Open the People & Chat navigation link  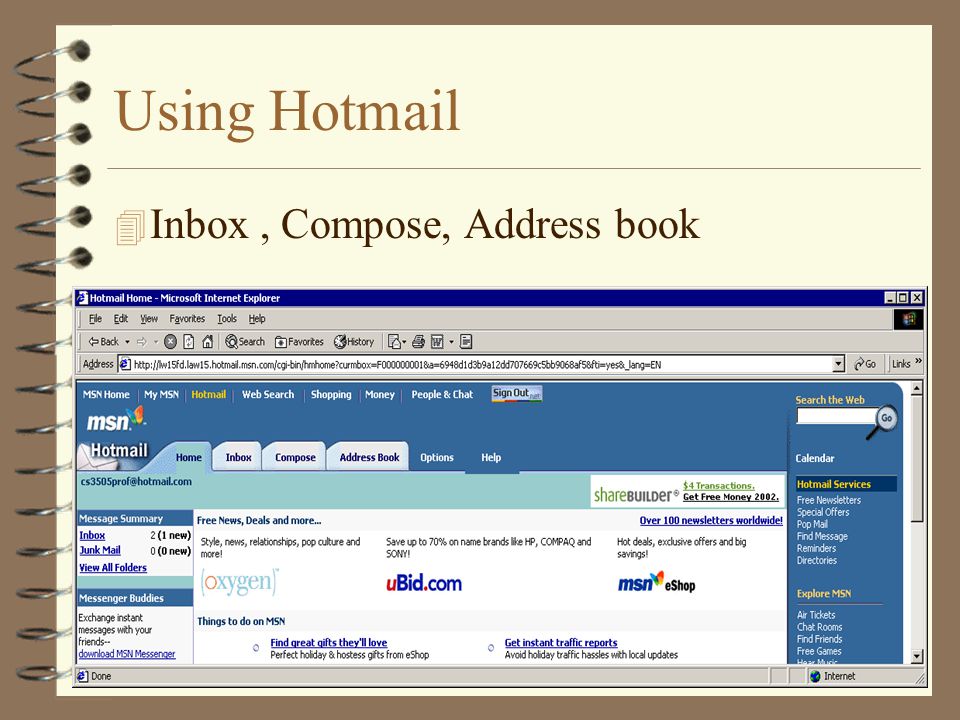442,394
